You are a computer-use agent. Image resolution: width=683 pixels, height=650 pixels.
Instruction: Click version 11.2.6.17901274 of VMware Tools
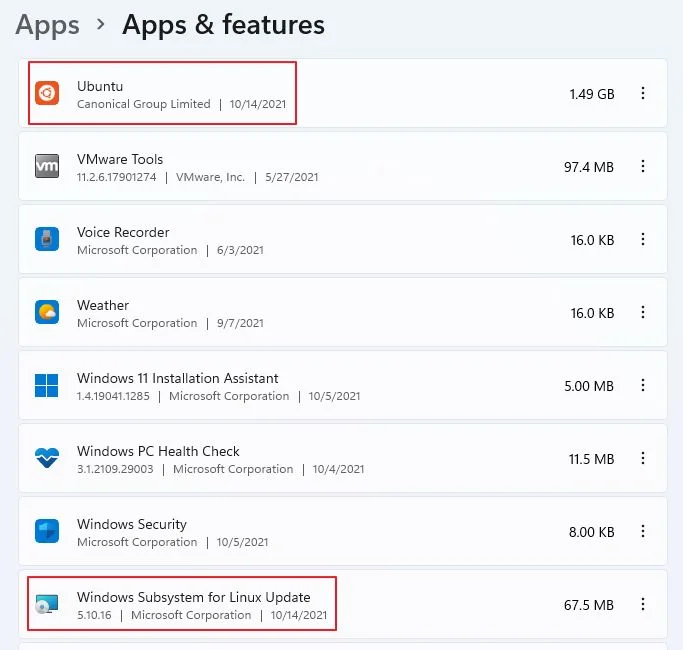(116, 177)
